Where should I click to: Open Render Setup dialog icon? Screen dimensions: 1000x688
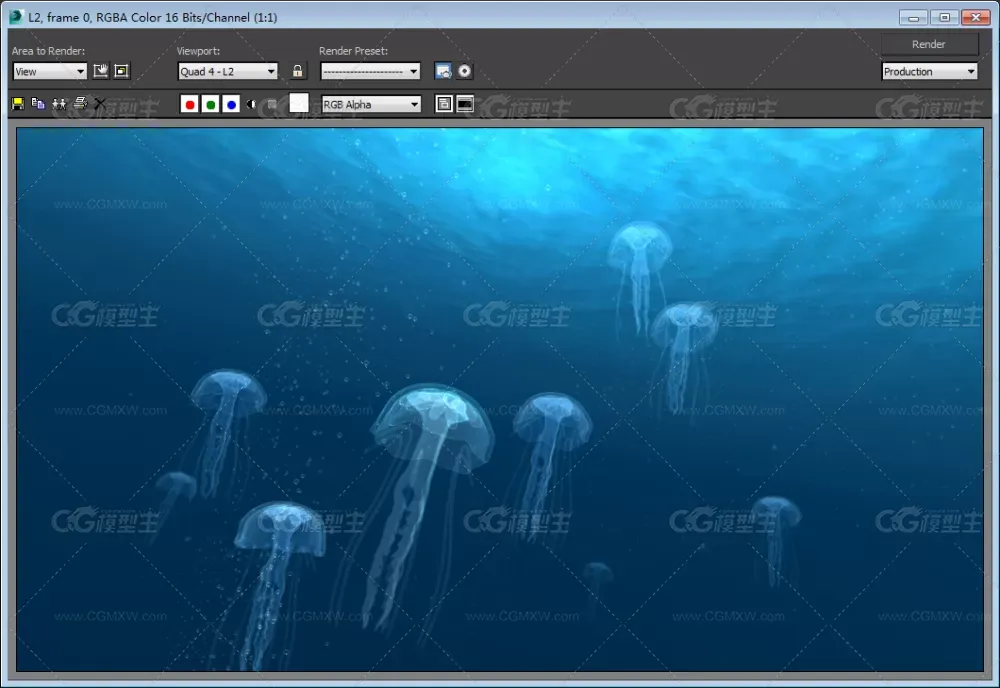443,71
